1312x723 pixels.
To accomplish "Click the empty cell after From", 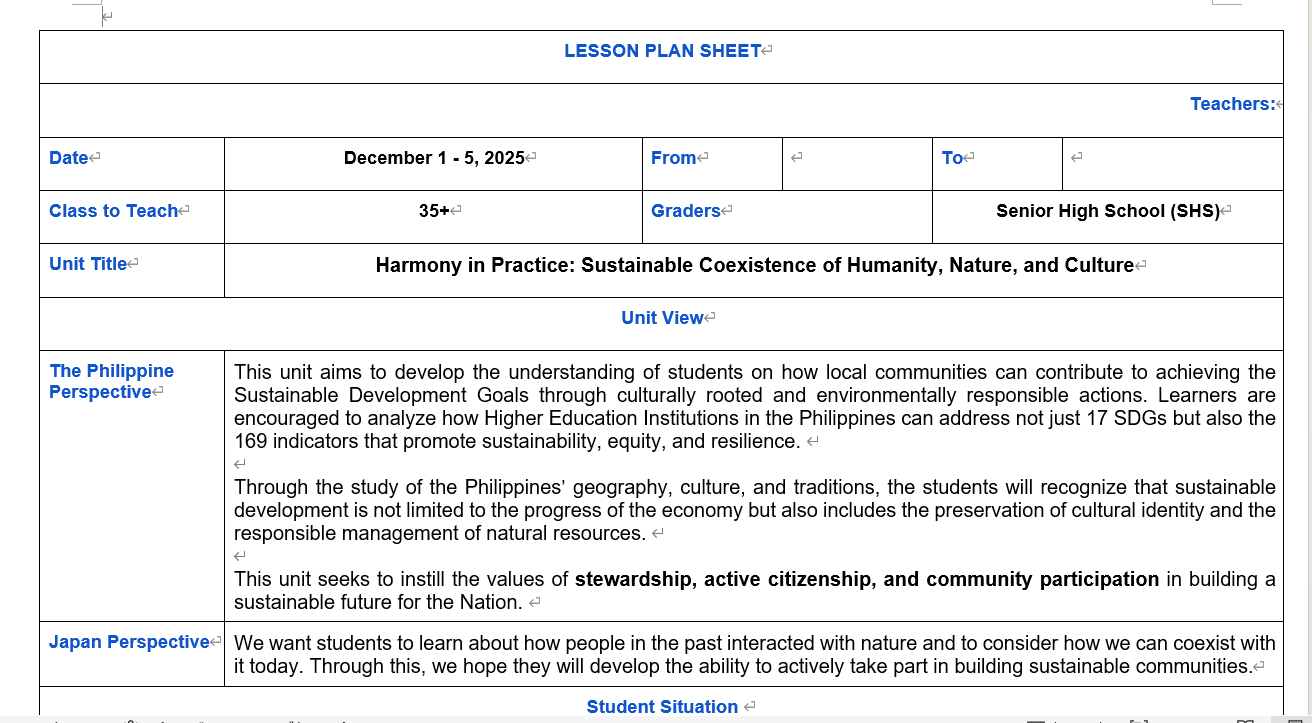I will click(856, 158).
